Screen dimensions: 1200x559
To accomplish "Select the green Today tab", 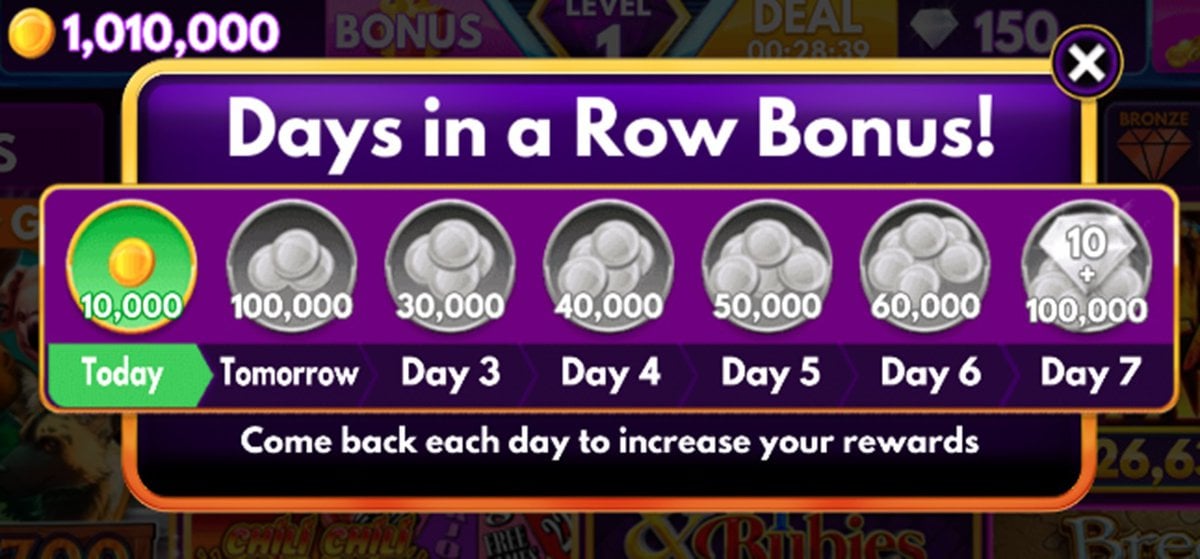I will pyautogui.click(x=122, y=374).
